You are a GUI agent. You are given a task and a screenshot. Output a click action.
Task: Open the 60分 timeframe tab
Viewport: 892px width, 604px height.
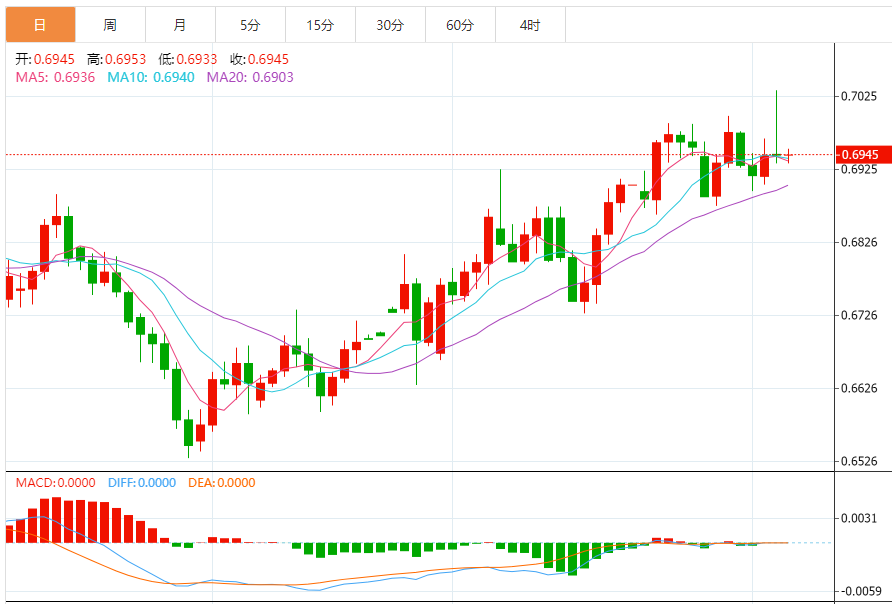click(460, 25)
